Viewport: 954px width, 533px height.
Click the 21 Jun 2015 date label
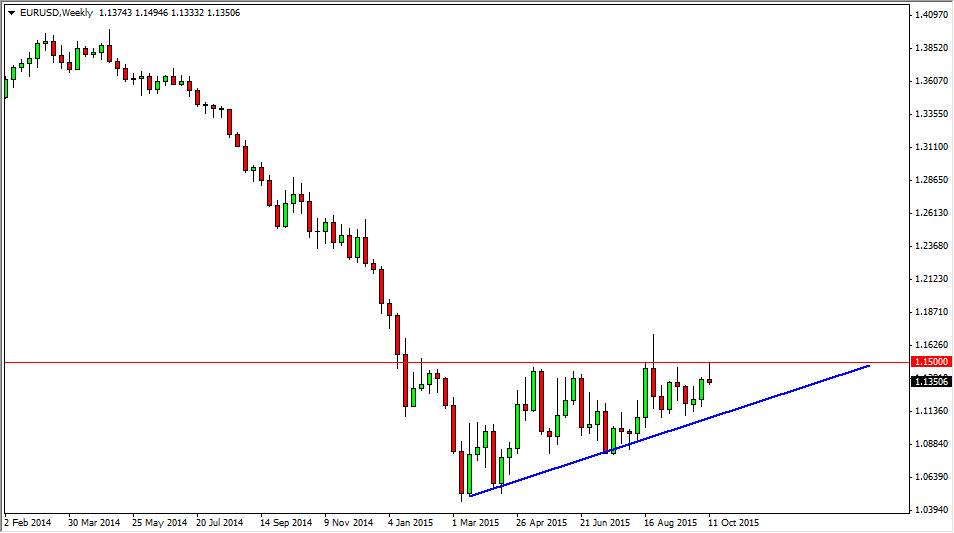tap(605, 523)
